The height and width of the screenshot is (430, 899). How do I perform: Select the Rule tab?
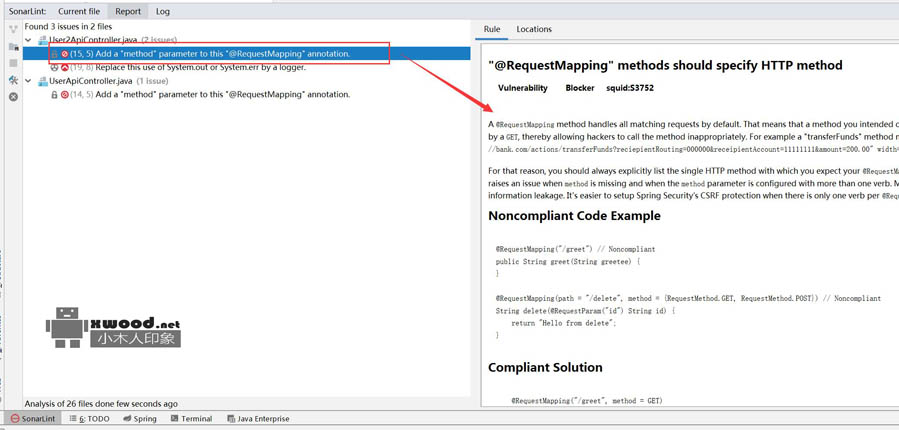click(492, 29)
